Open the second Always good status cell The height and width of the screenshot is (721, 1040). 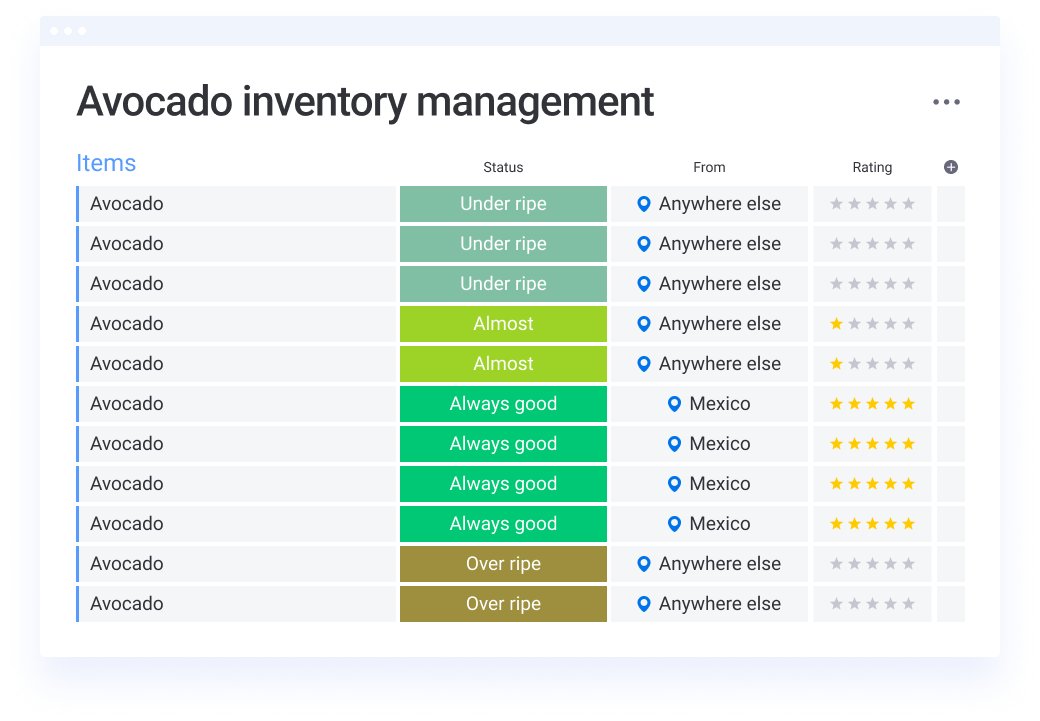(503, 444)
